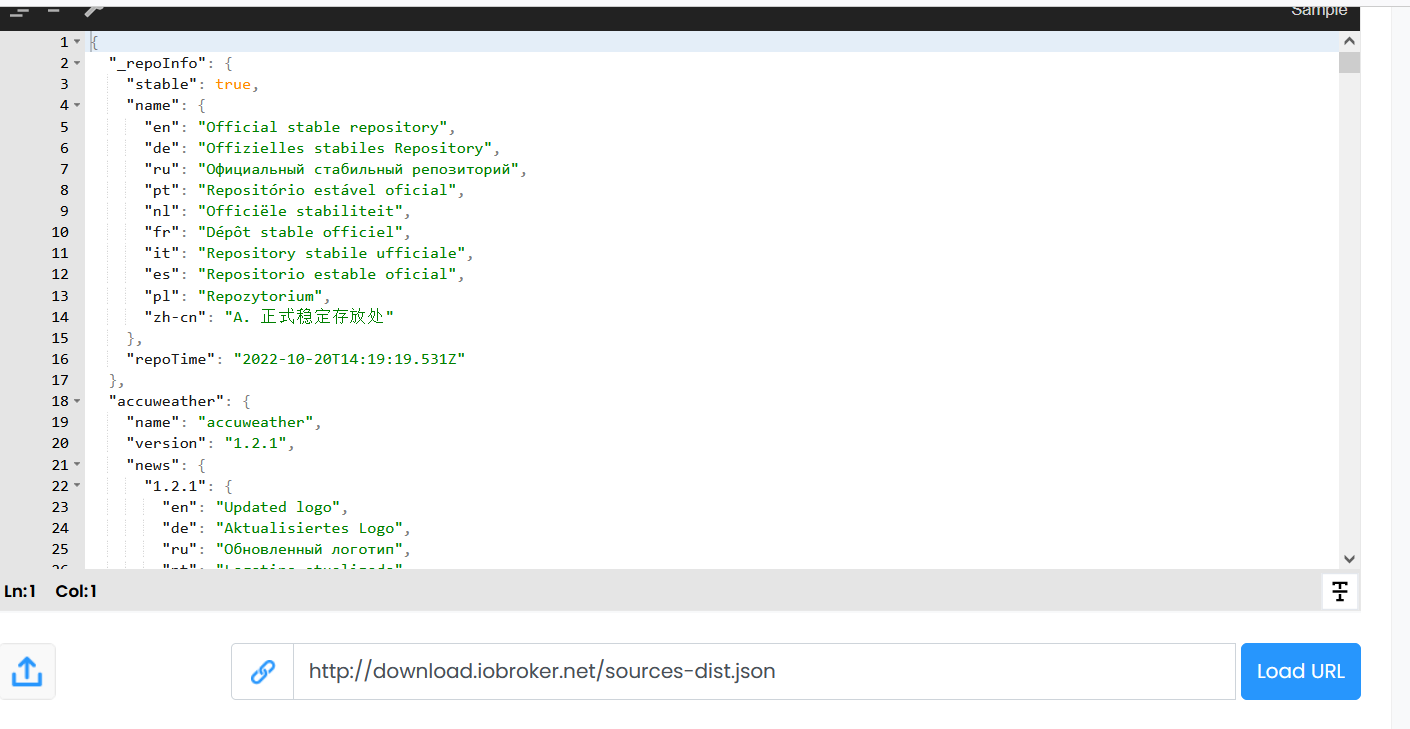Image resolution: width=1410 pixels, height=729 pixels.
Task: Collapse the "1.2.1" object at line 22
Action: (77, 486)
